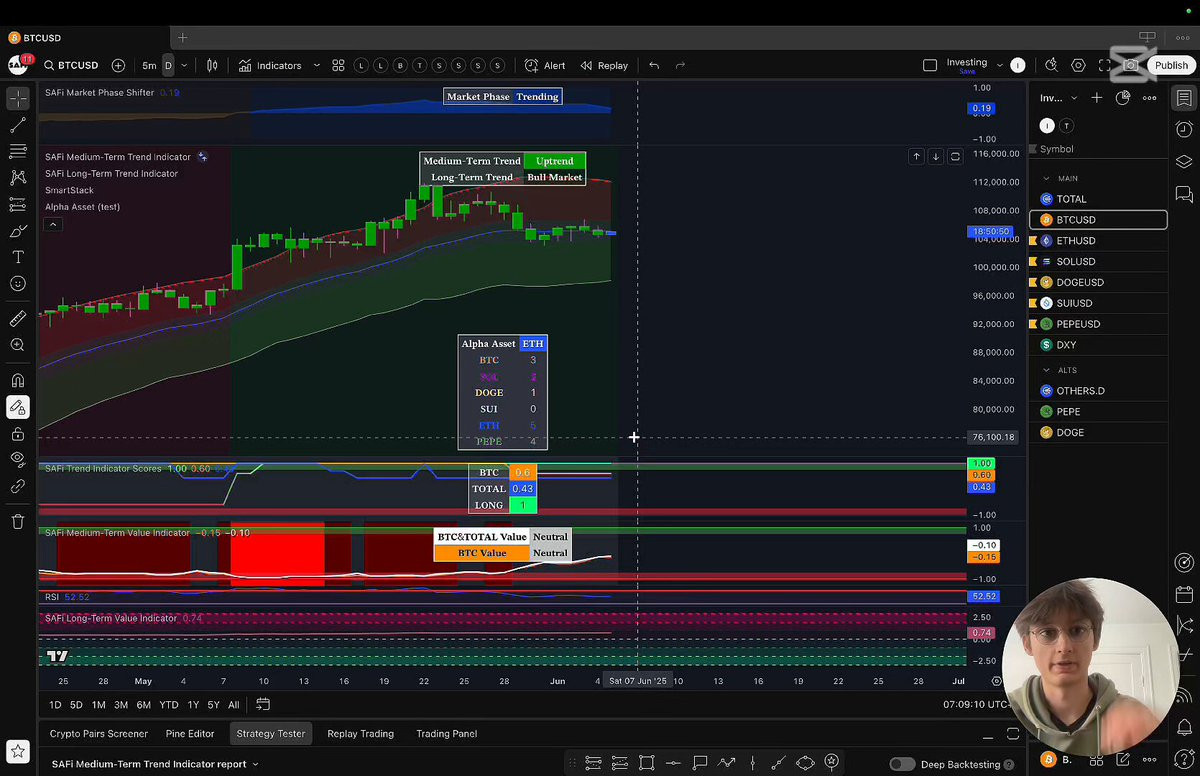The width and height of the screenshot is (1200, 776).
Task: Open the timeframe dropdown arrow
Action: click(x=184, y=65)
